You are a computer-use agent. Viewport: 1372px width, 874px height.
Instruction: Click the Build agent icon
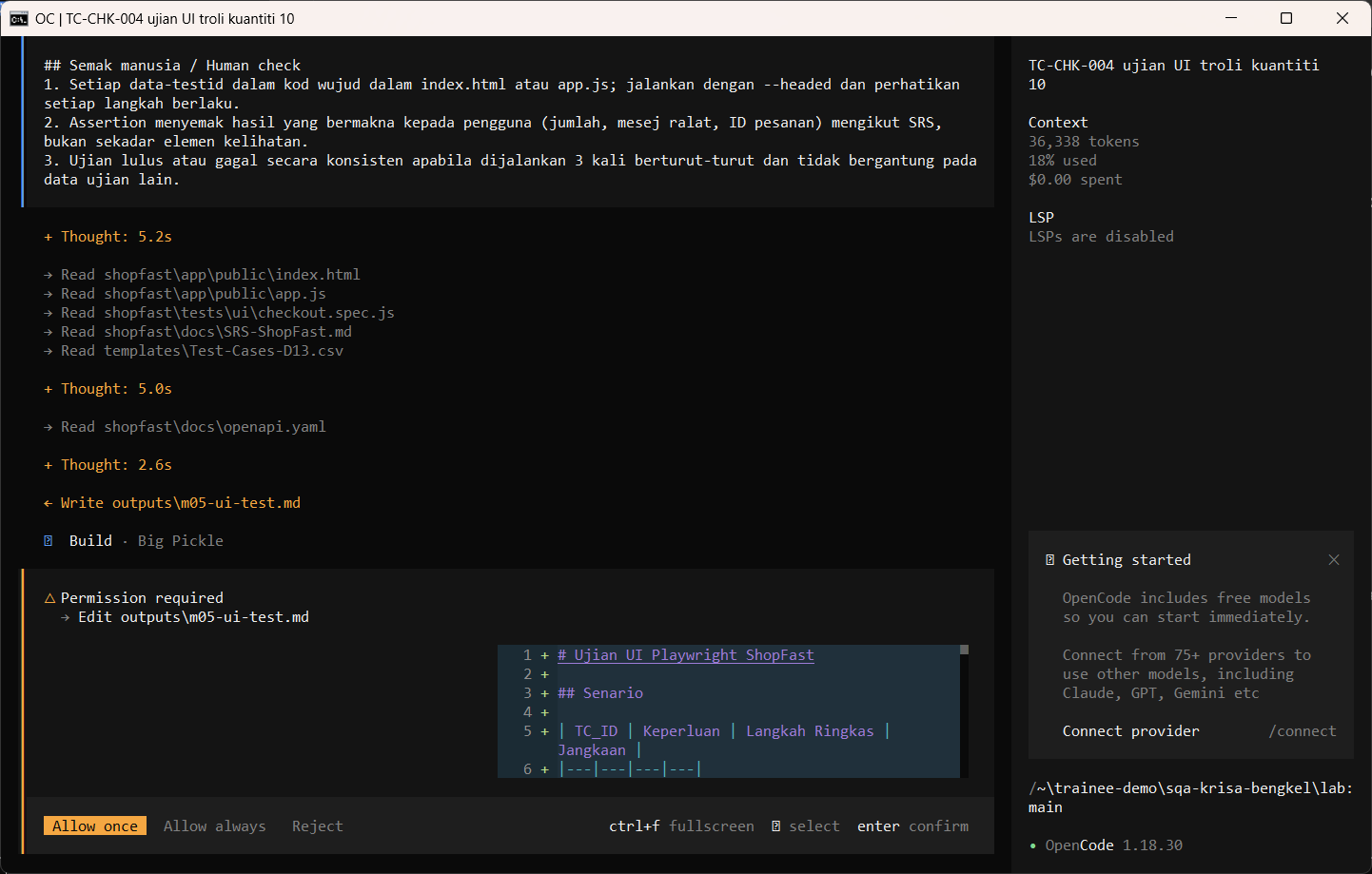click(x=48, y=541)
